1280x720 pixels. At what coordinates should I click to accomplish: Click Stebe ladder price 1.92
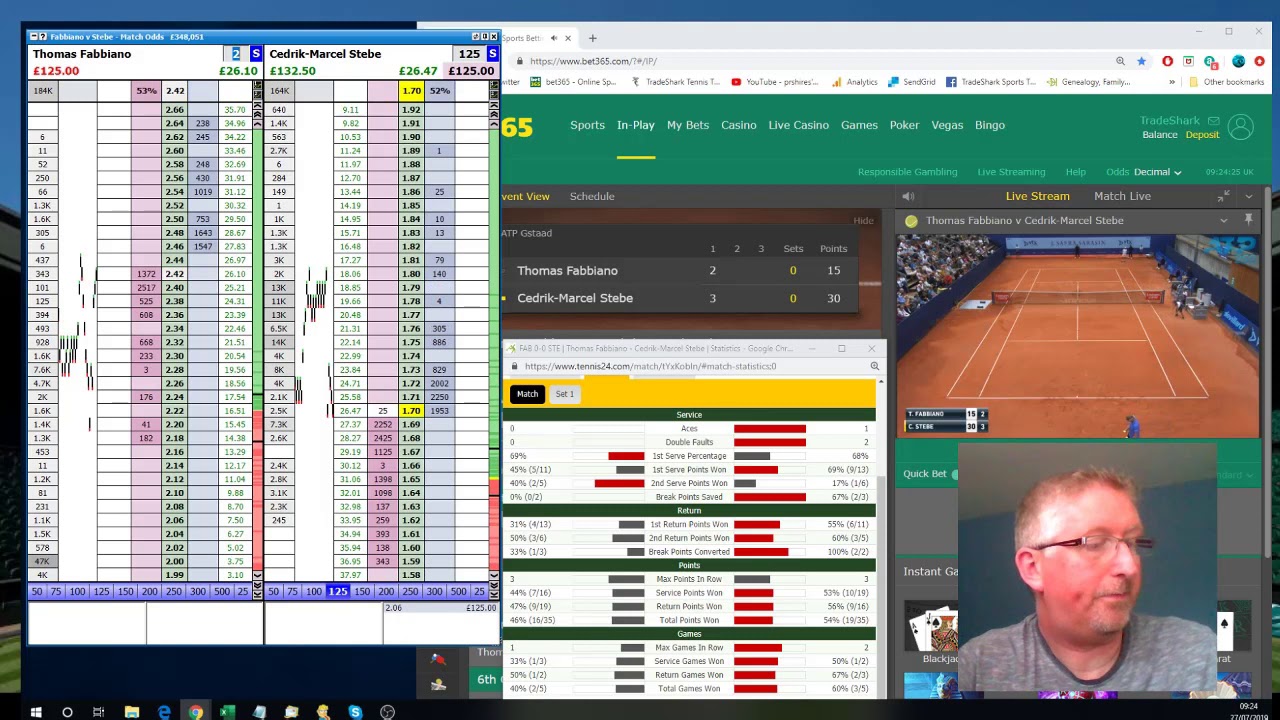(411, 110)
